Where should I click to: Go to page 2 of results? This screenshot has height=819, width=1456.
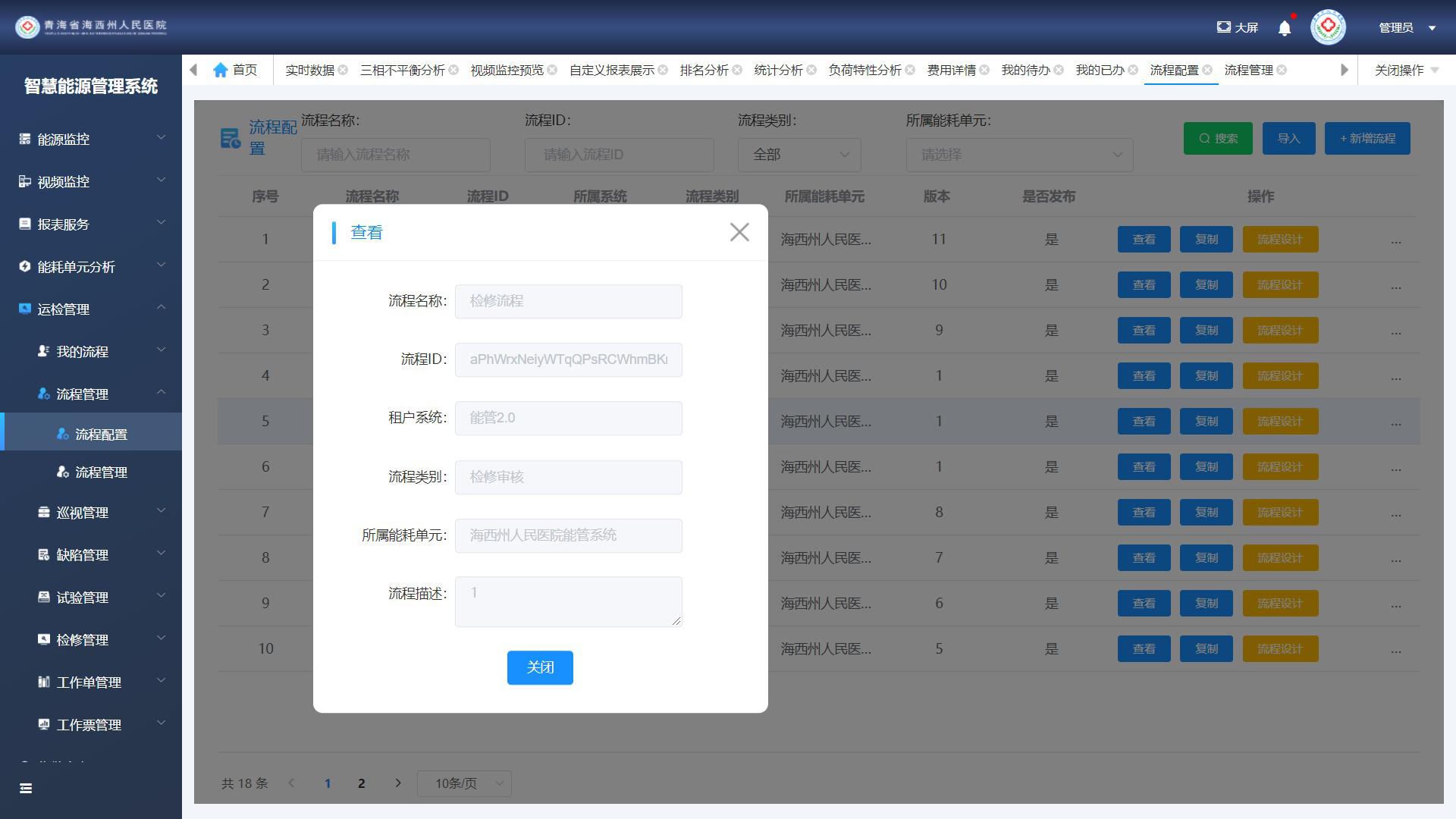[362, 783]
